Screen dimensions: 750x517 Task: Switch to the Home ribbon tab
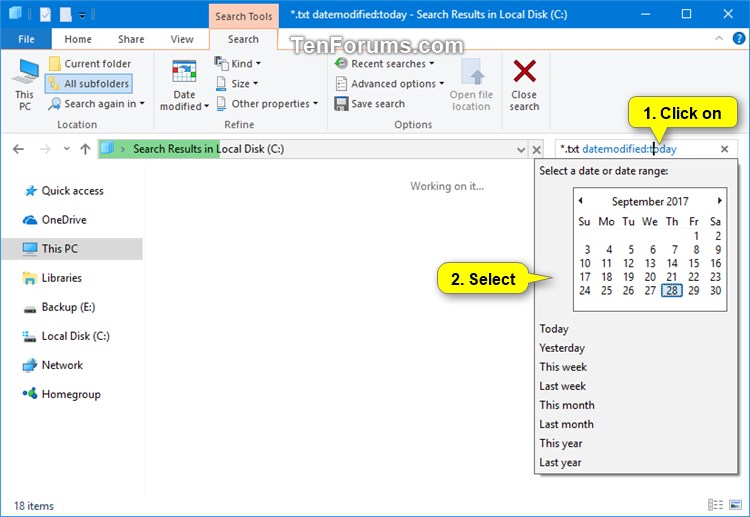click(x=78, y=39)
